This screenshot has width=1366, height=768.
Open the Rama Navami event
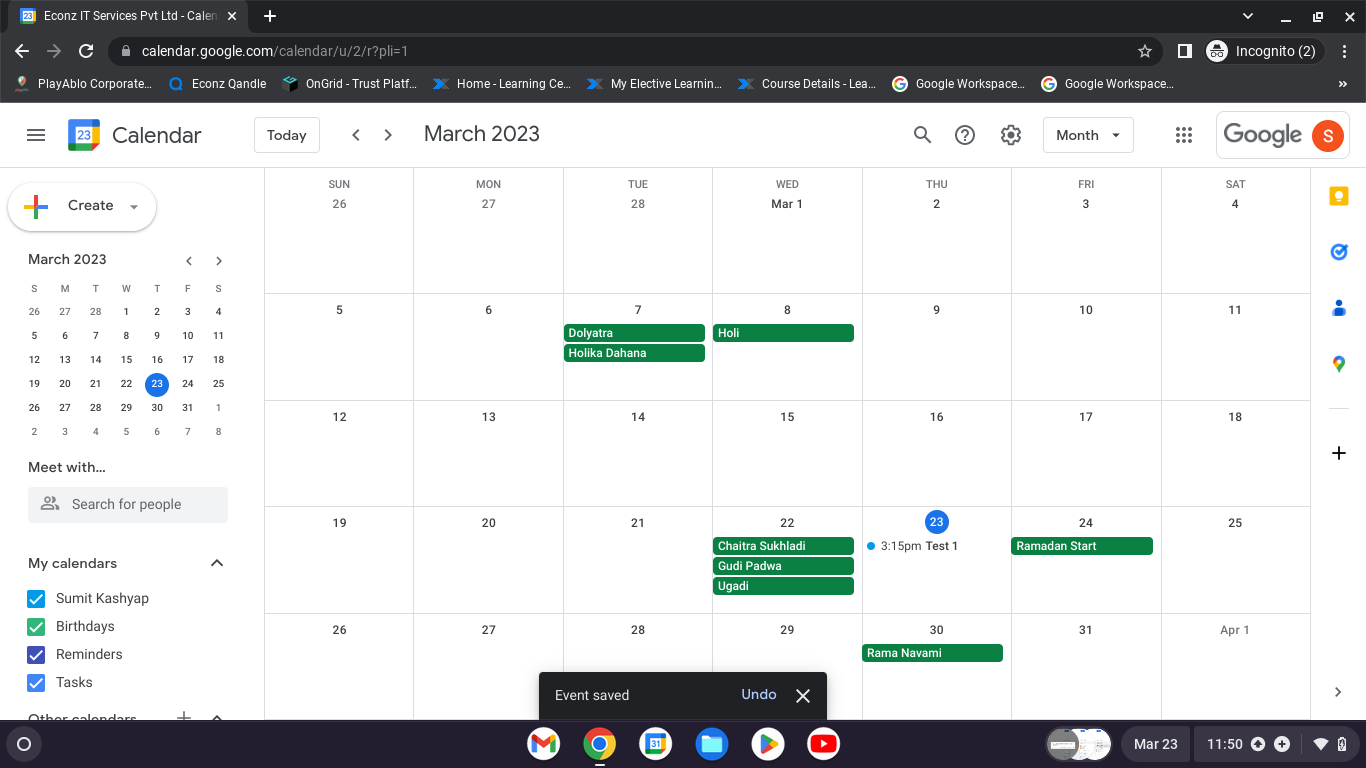932,653
